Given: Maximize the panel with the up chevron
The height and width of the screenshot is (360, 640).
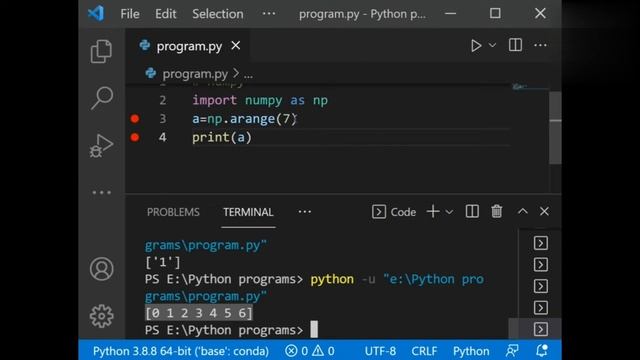Looking at the screenshot, I should pos(522,211).
